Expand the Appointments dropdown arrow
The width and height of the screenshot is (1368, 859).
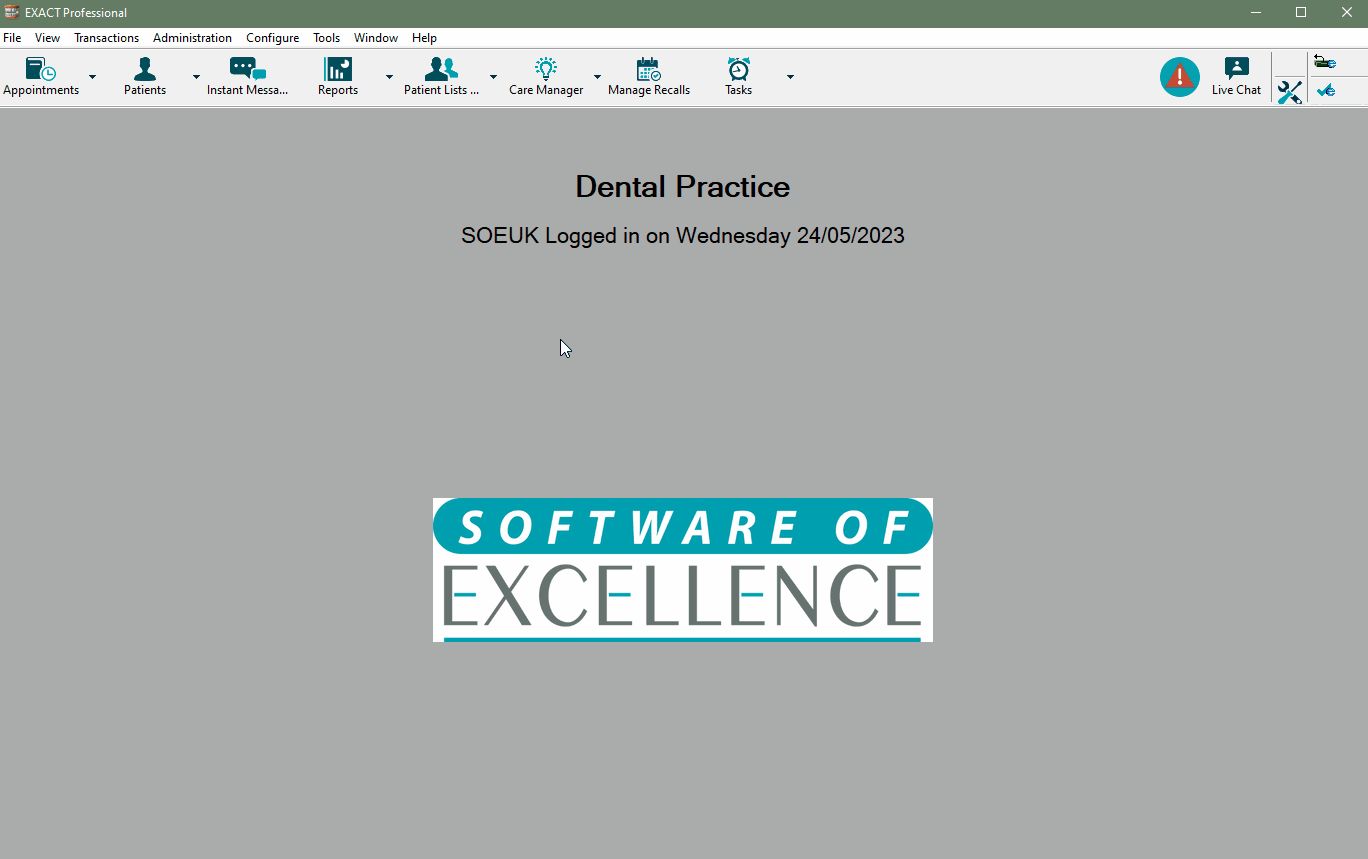point(92,77)
